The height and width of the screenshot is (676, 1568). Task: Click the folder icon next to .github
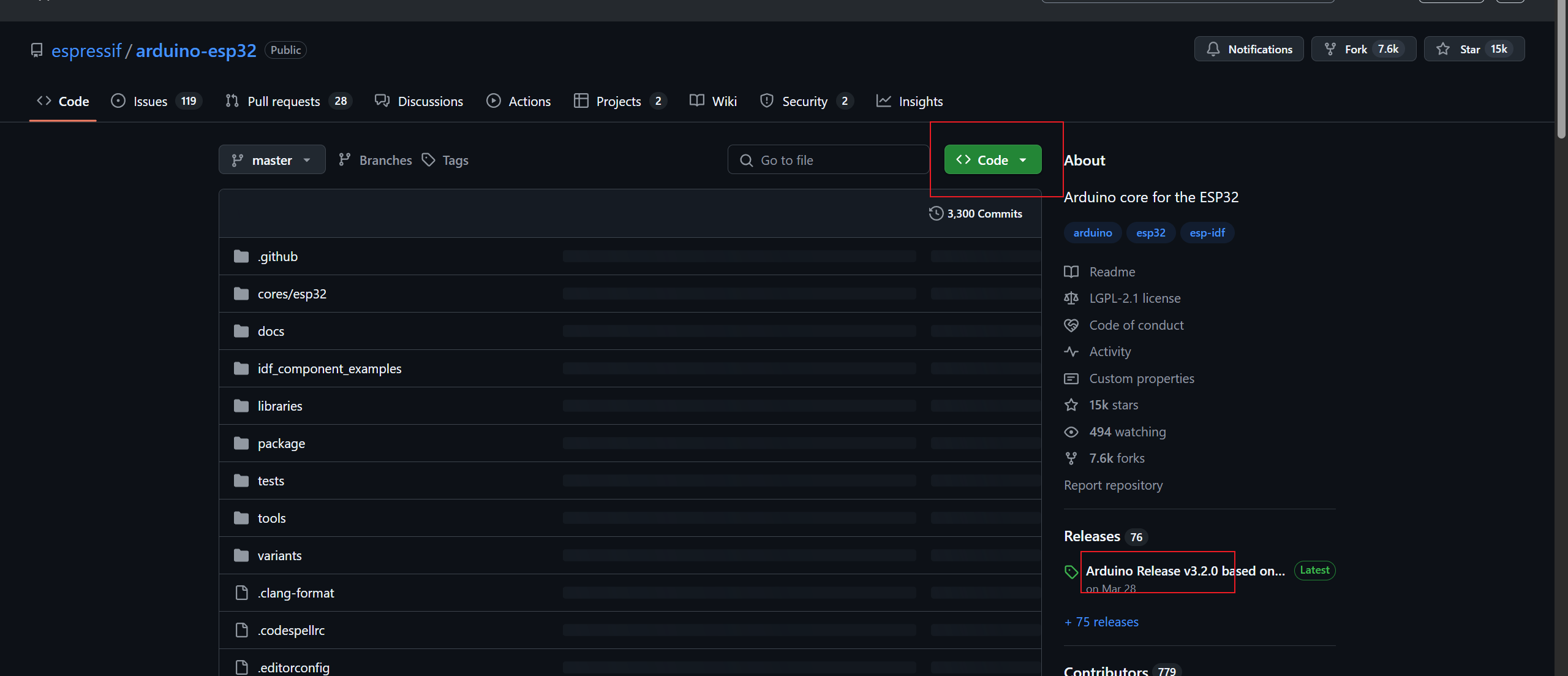tap(241, 256)
